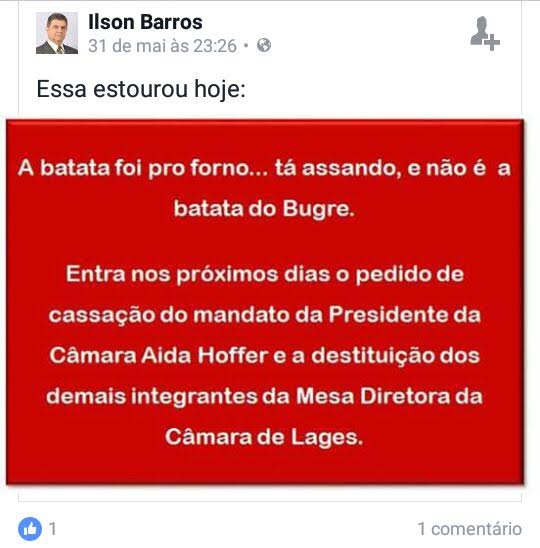This screenshot has width=540, height=548.
Task: Select the 'Essa estourou hoje:' post text
Action: coord(141,89)
